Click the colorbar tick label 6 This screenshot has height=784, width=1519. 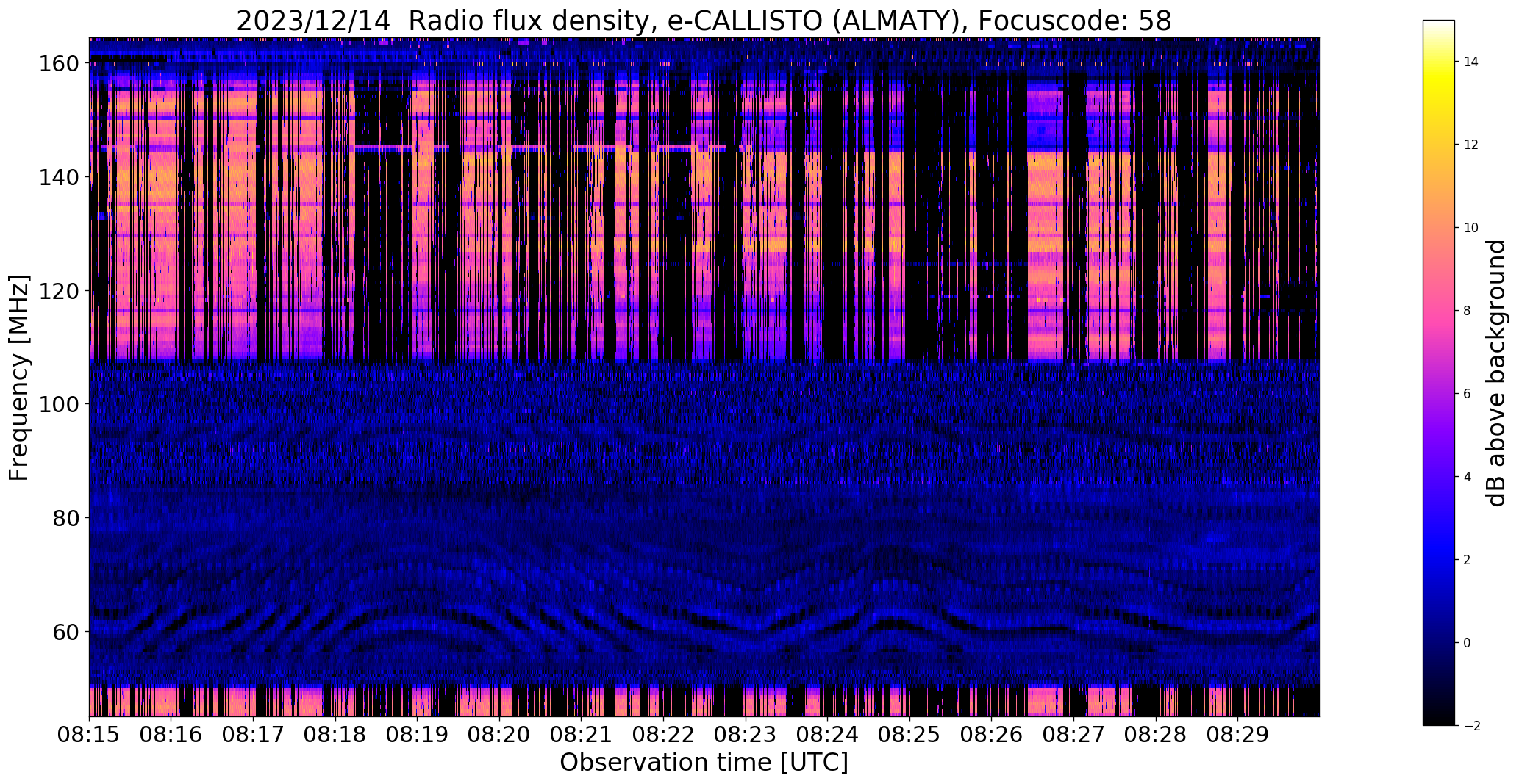point(1468,394)
